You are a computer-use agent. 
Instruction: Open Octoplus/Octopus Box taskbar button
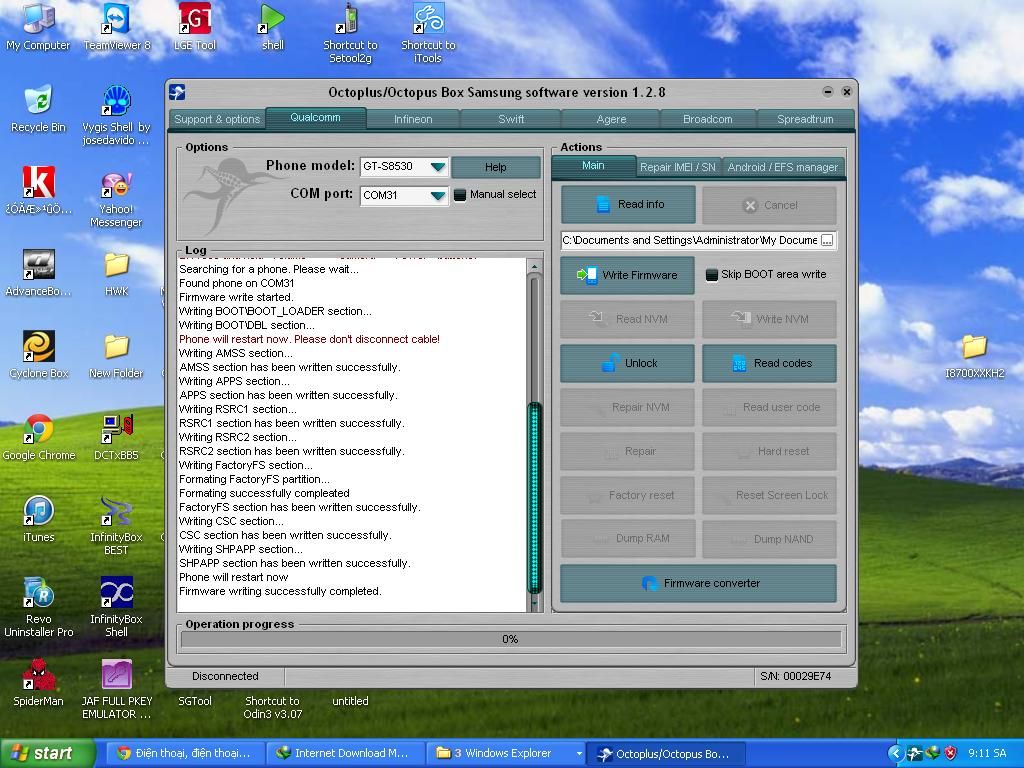tap(665, 754)
